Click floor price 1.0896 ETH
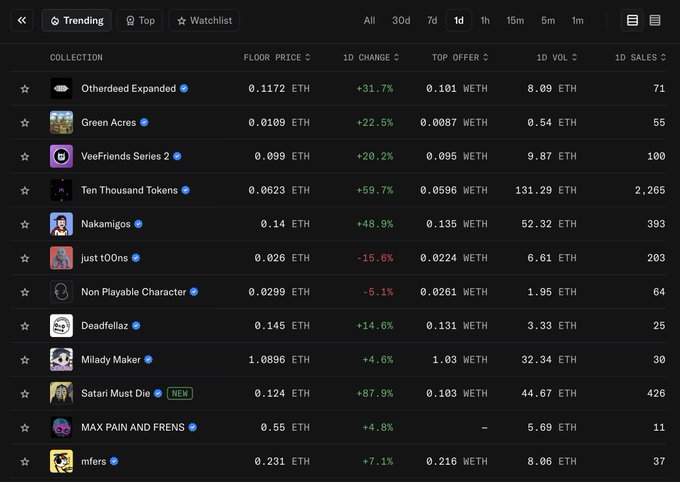The height and width of the screenshot is (482, 680). 279,360
